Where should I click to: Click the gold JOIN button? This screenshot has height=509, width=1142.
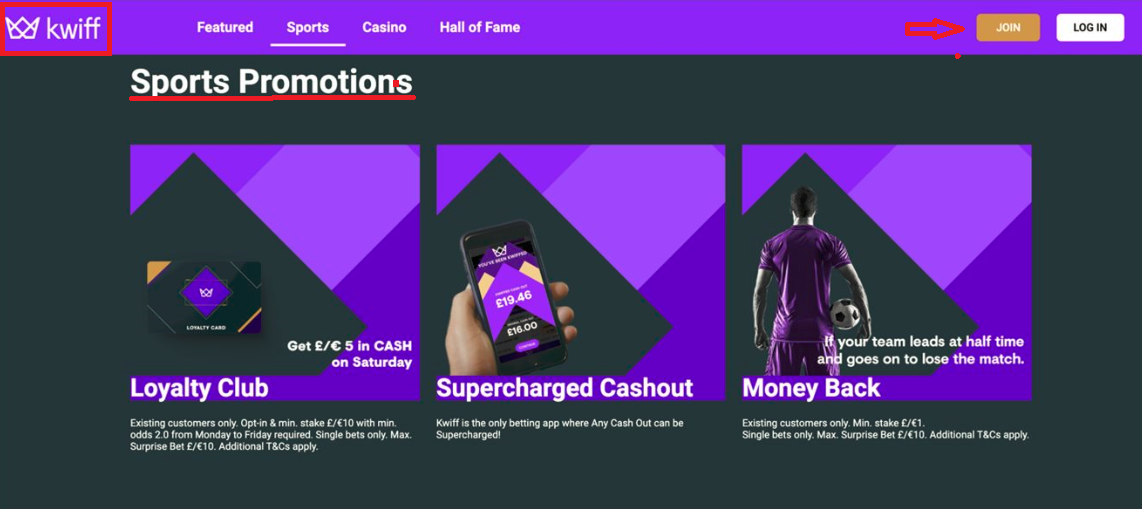tap(1008, 28)
